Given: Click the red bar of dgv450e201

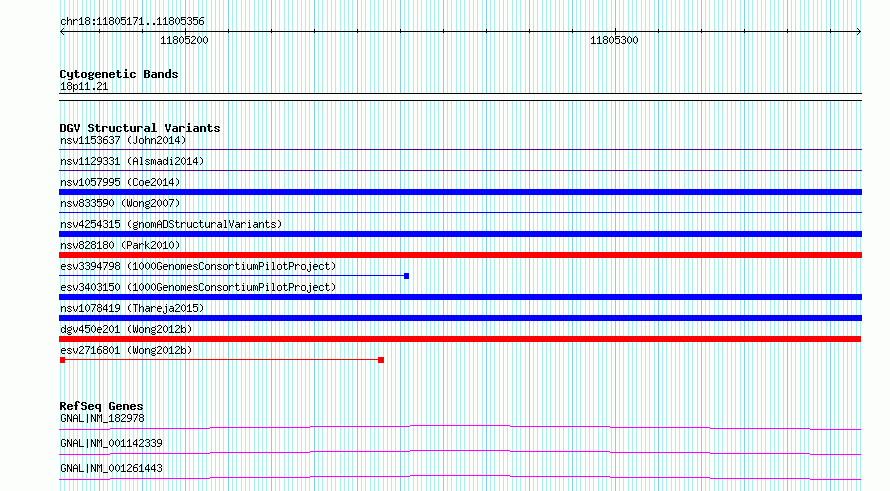Looking at the screenshot, I should pos(460,339).
